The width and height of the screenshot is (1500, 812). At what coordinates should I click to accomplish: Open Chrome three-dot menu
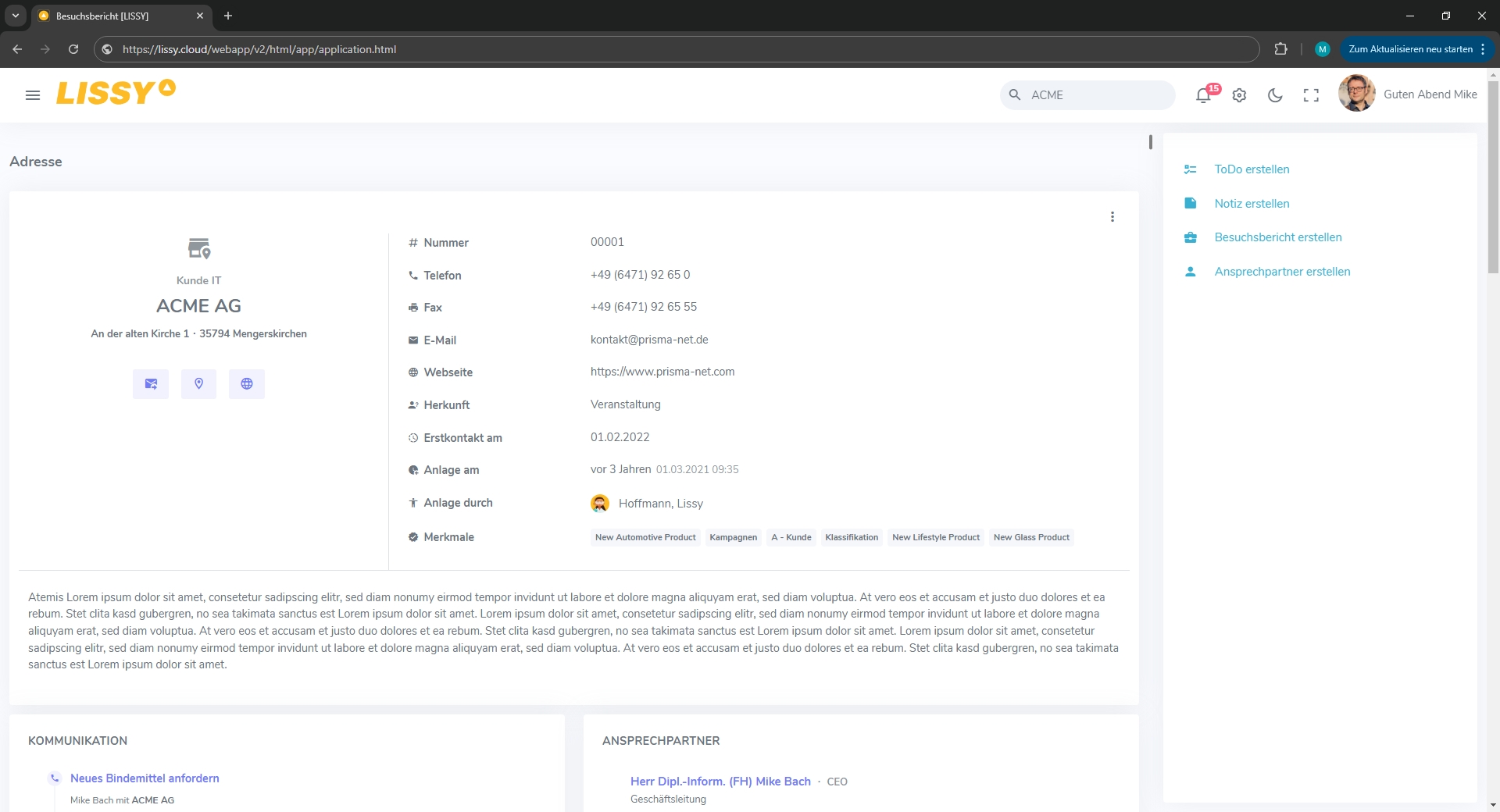(1483, 49)
